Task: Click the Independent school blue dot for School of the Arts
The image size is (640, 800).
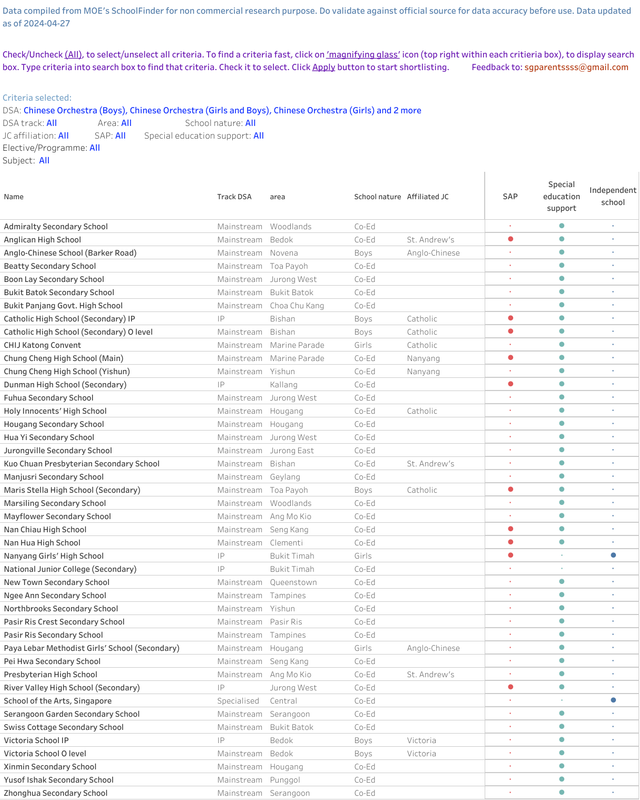Action: pos(613,700)
